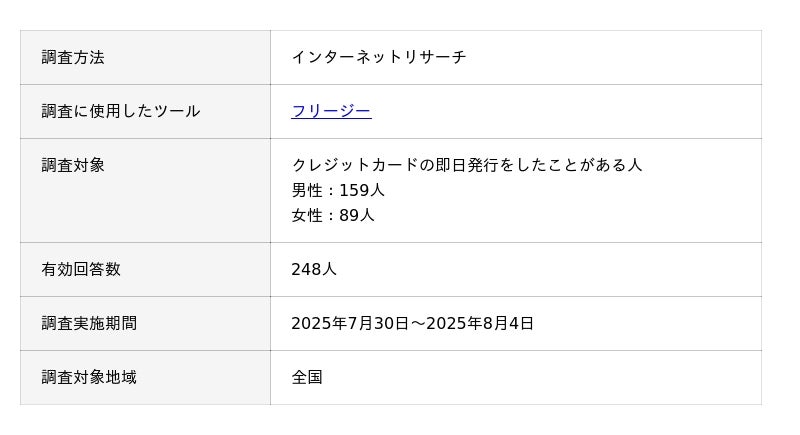Image resolution: width=800 pixels, height=435 pixels.
Task: Open the フリージー link
Action: click(x=331, y=111)
